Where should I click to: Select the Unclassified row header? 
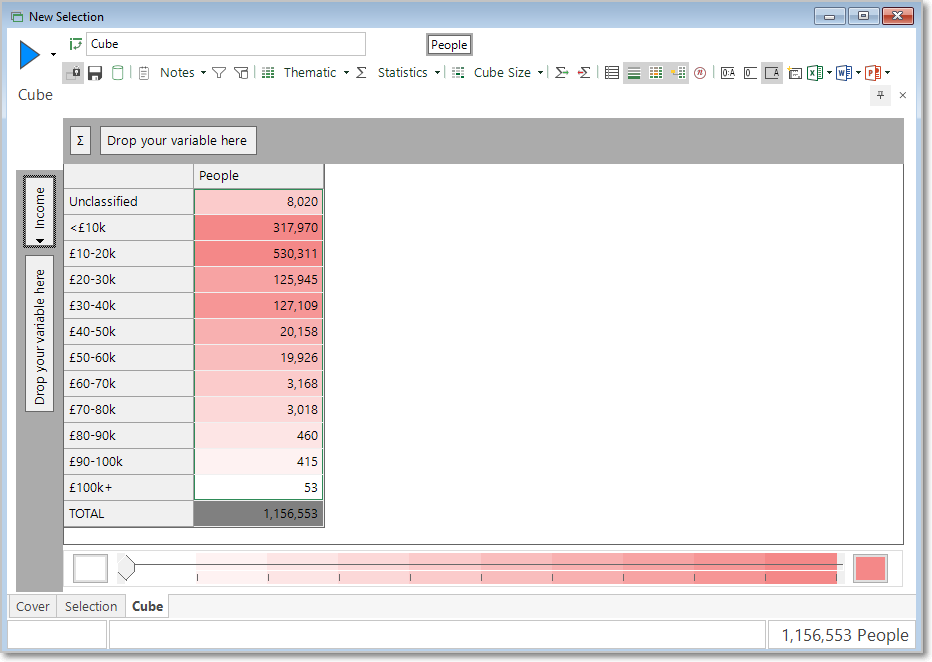[128, 201]
